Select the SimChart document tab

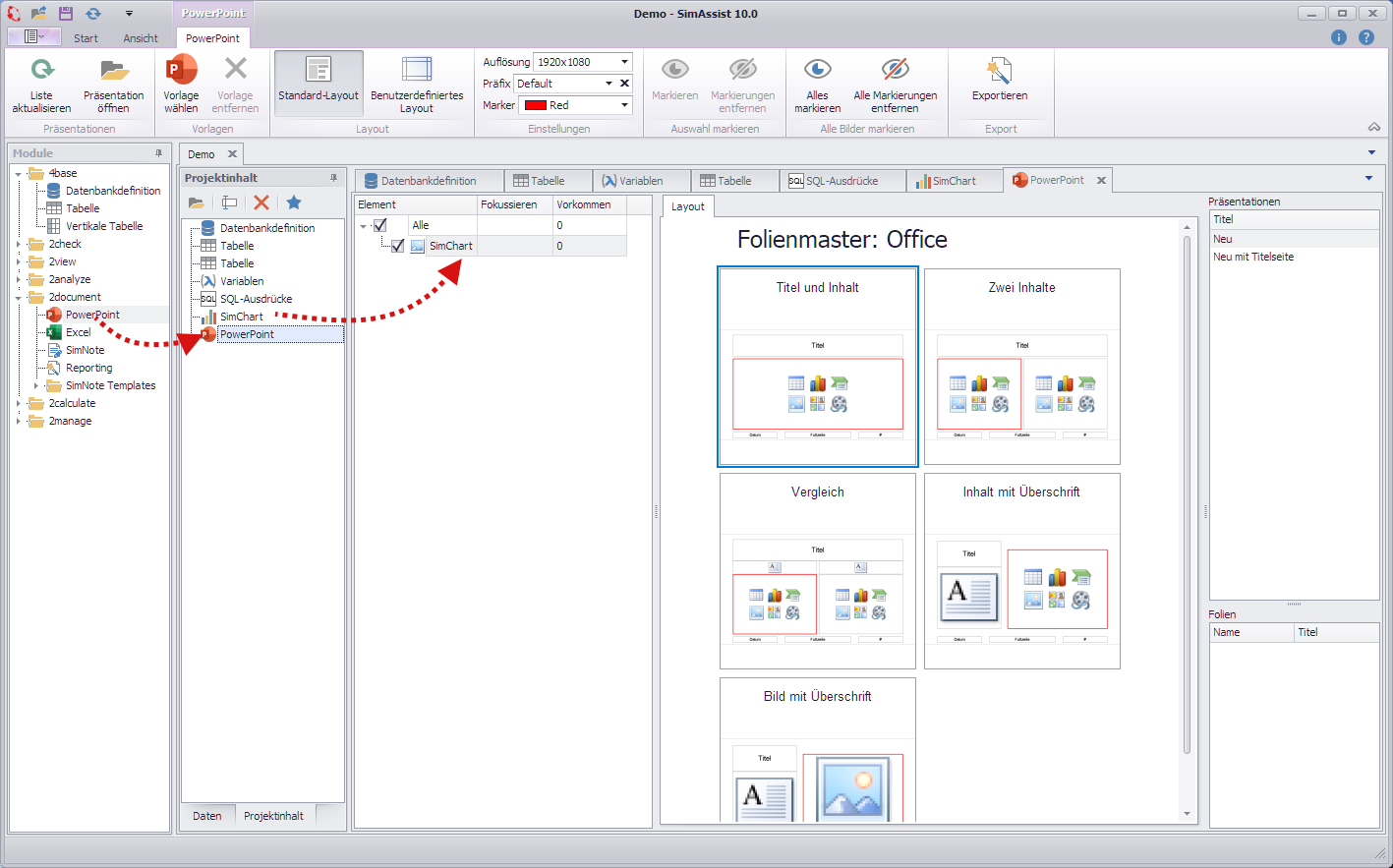[954, 180]
